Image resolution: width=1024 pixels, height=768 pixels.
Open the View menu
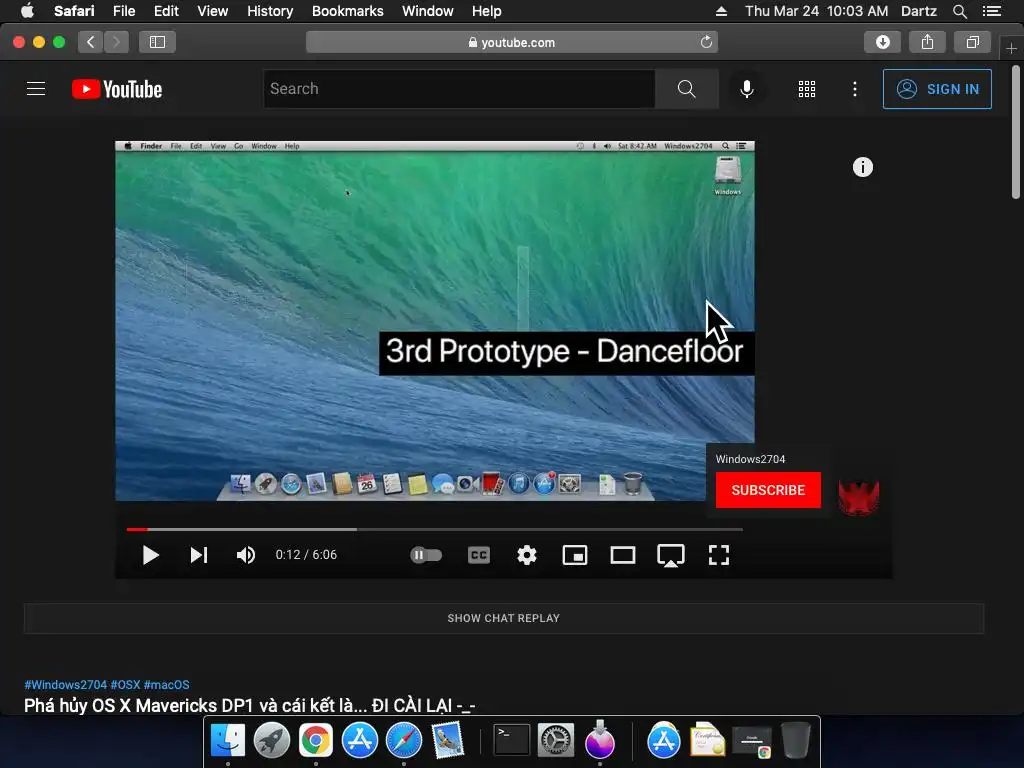pyautogui.click(x=213, y=11)
